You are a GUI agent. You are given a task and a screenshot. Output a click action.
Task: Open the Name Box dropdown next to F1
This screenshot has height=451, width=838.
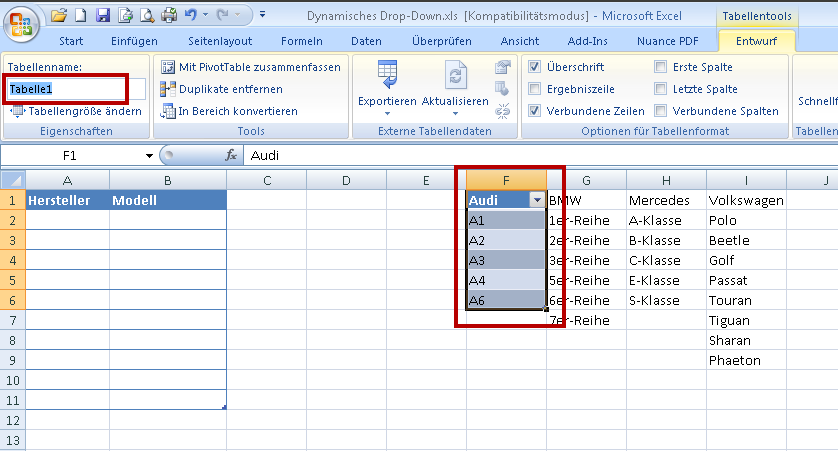[x=149, y=155]
